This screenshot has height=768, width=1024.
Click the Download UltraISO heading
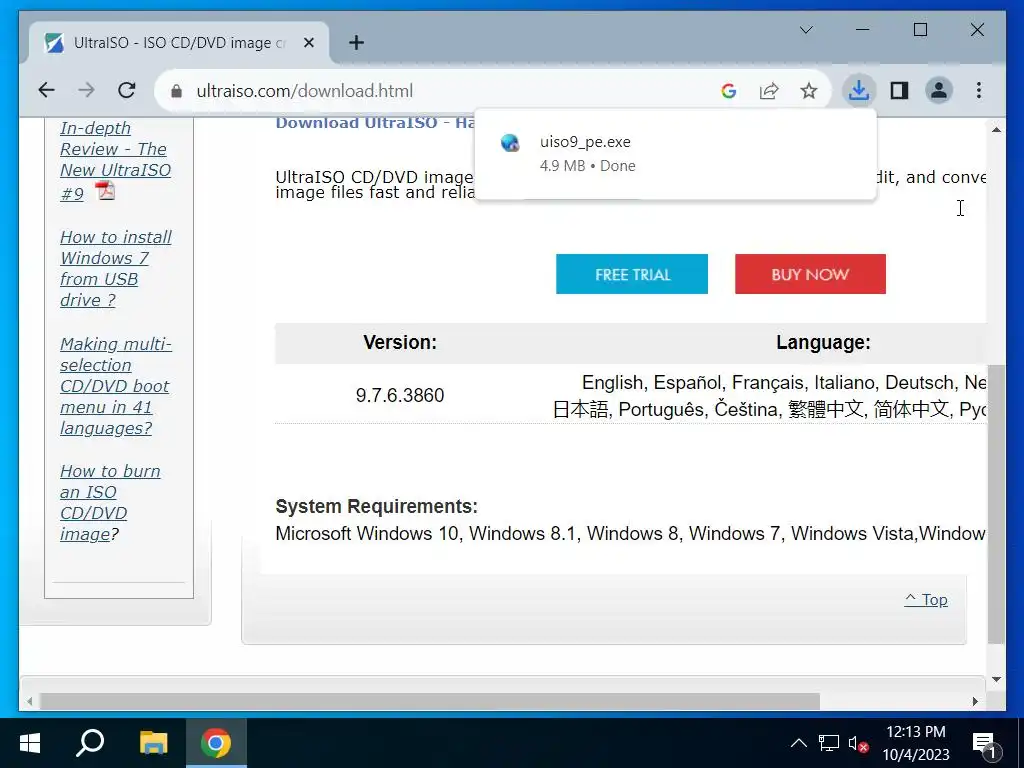pyautogui.click(x=375, y=123)
